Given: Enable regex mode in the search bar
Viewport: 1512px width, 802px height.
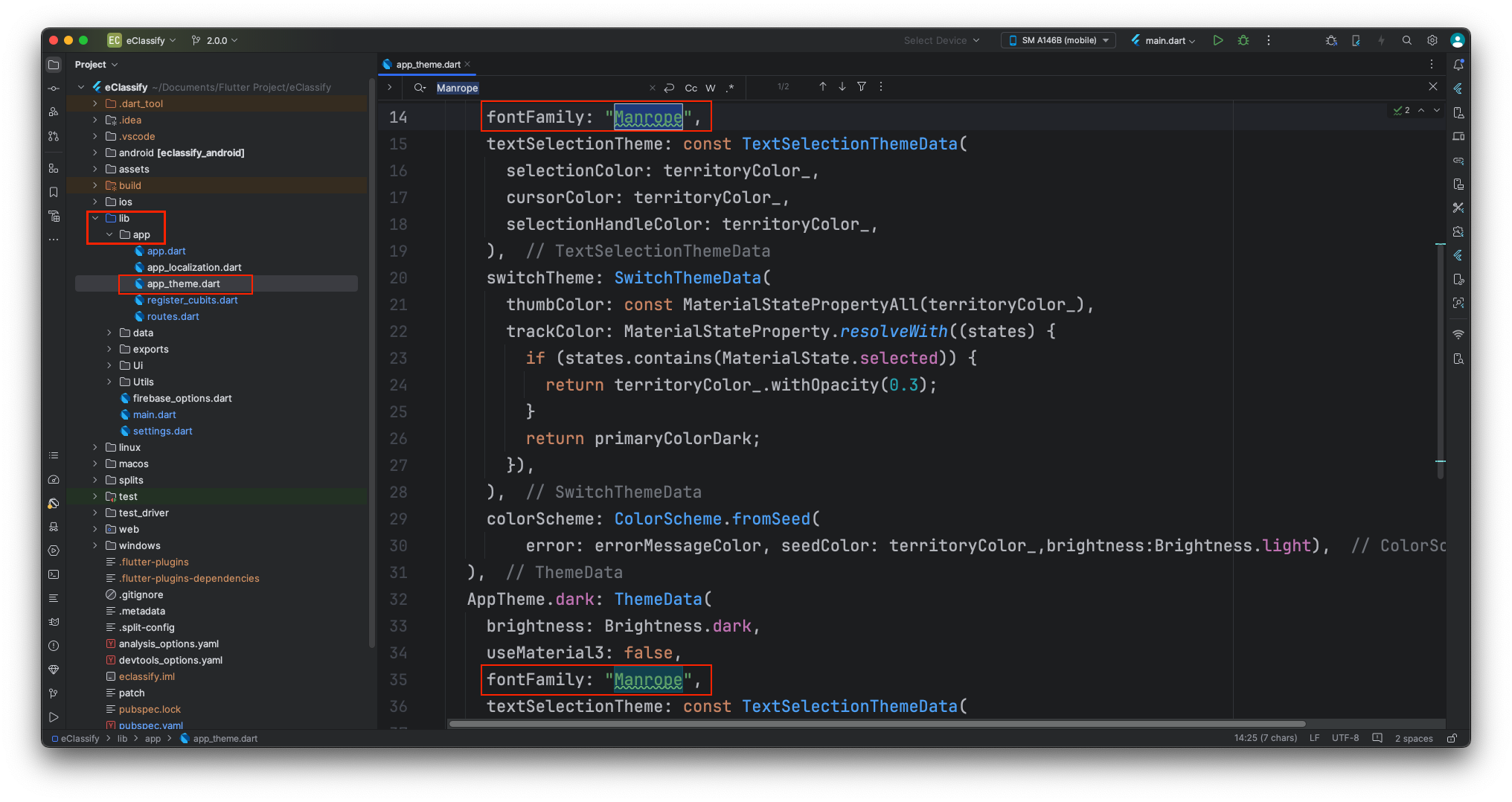Looking at the screenshot, I should [730, 87].
